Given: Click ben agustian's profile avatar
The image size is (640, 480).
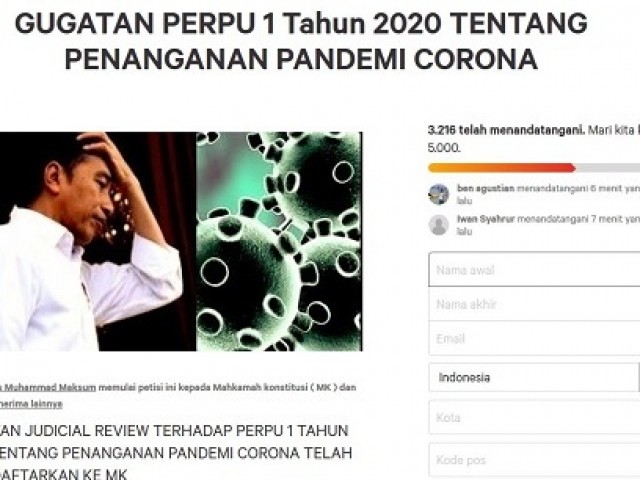Looking at the screenshot, I should pyautogui.click(x=439, y=194).
